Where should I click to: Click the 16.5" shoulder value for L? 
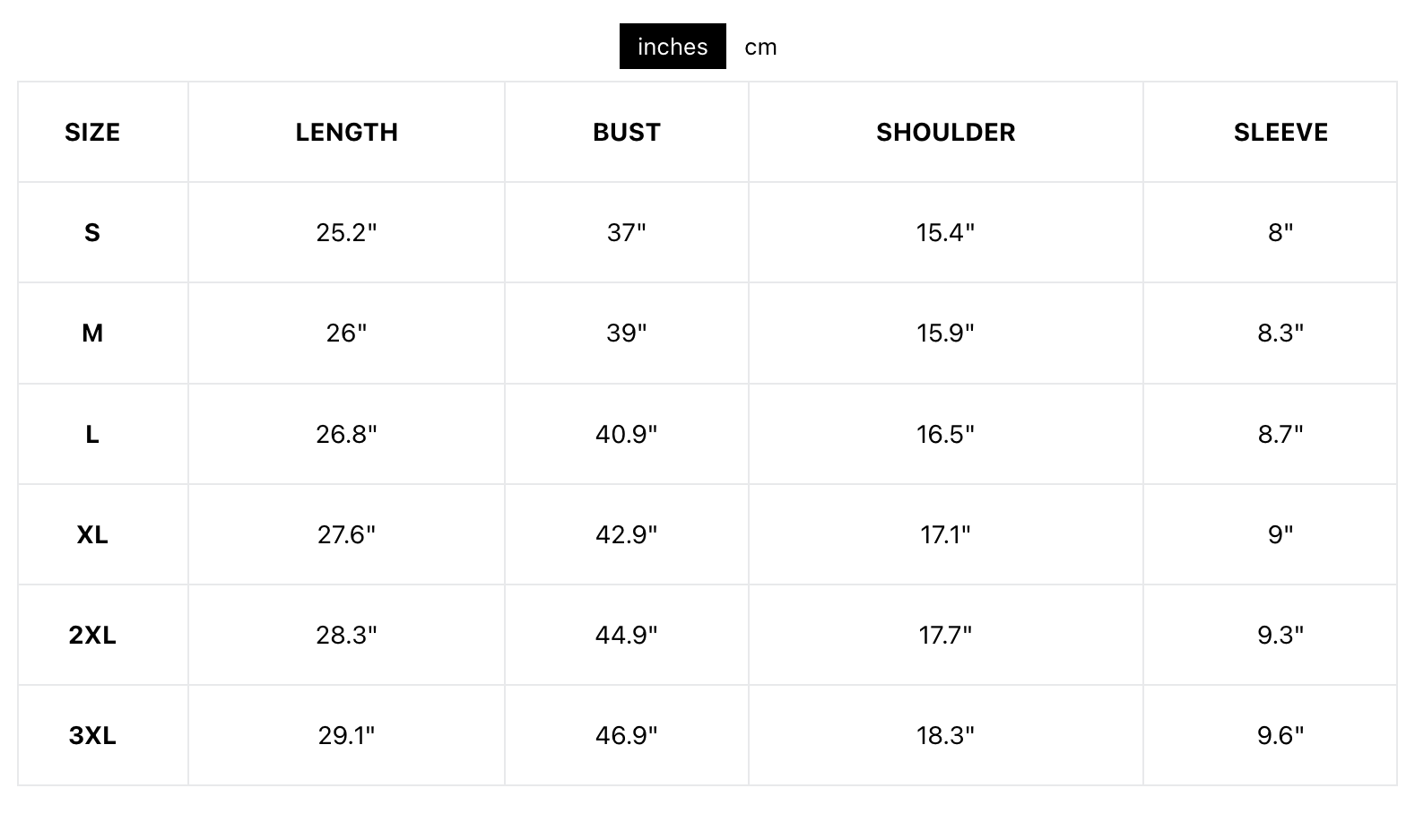(945, 435)
